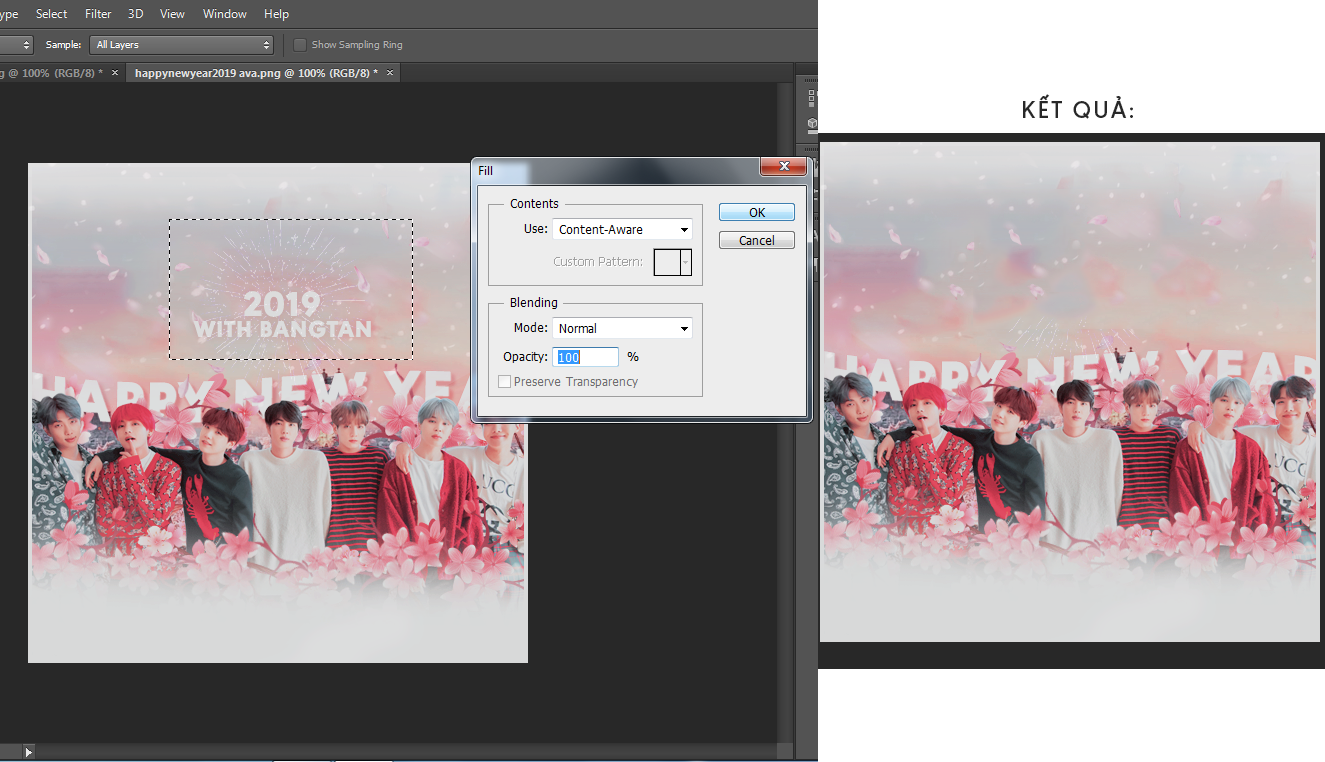Switch to happynewyear2019 ava.png document tab
This screenshot has width=1325, height=762.
coord(256,73)
